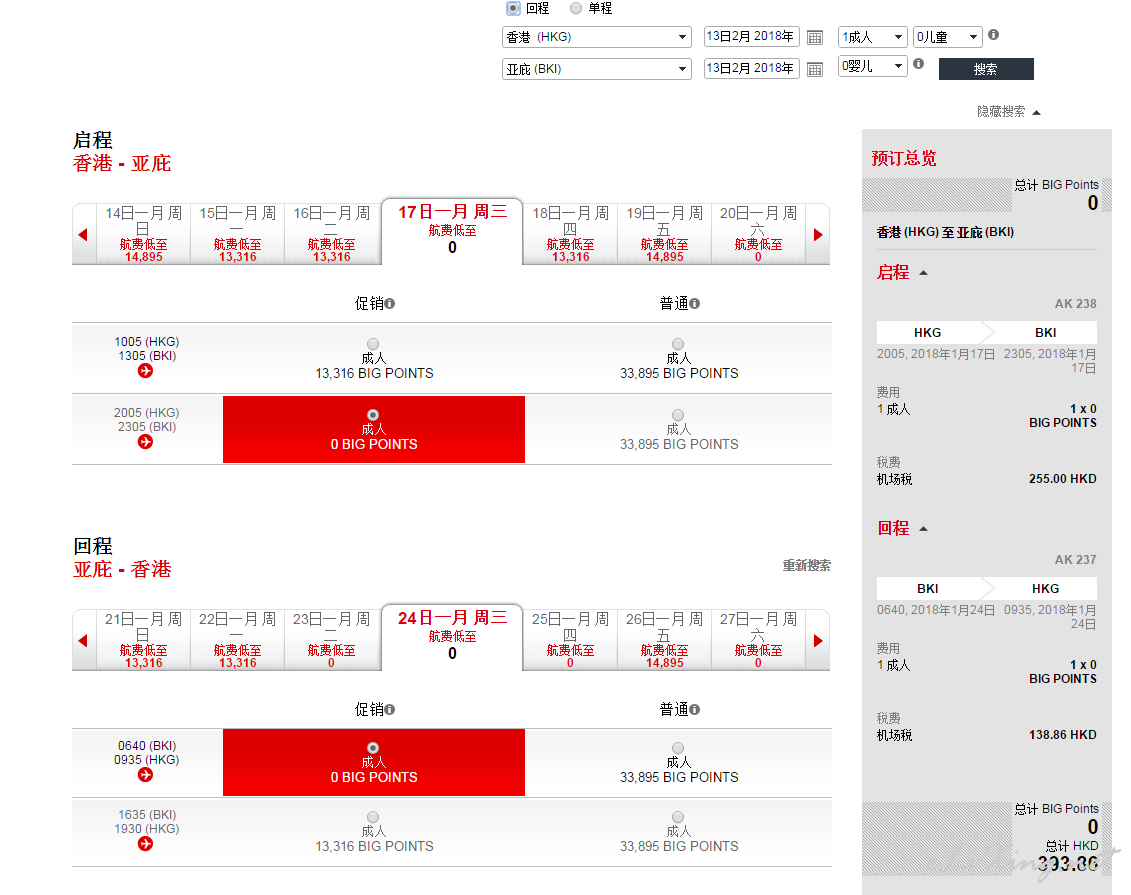Show previous dates in departure date strip
The width and height of the screenshot is (1131, 895).
pyautogui.click(x=83, y=234)
